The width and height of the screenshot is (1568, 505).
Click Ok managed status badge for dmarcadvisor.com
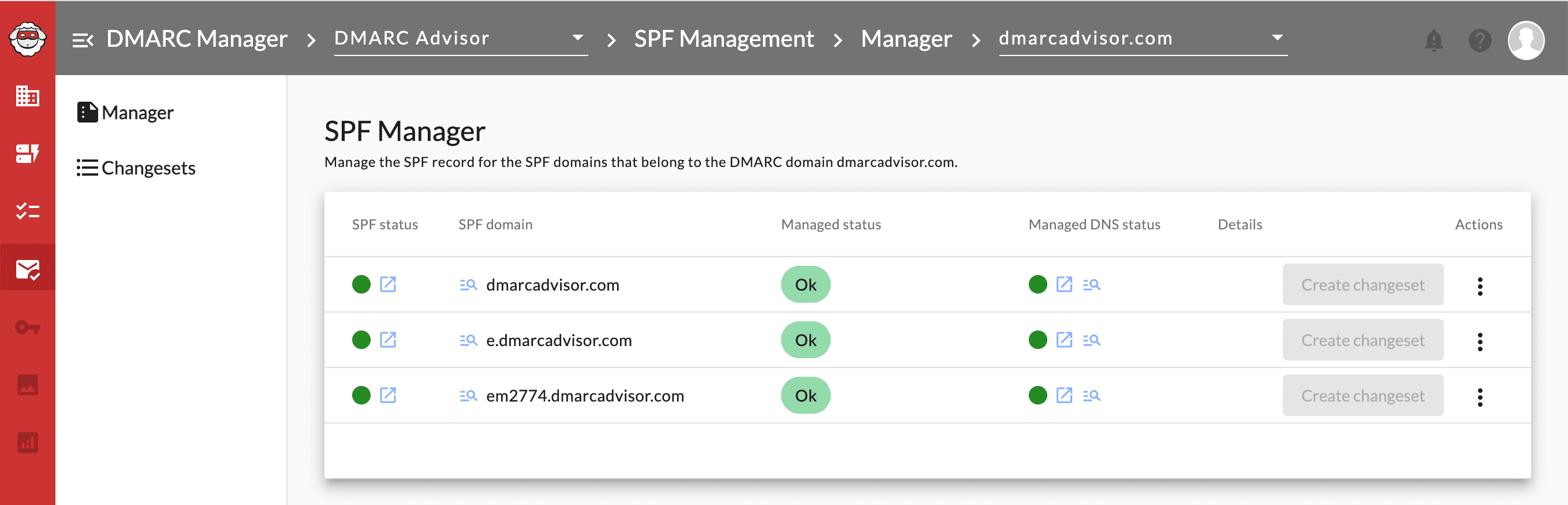point(805,284)
